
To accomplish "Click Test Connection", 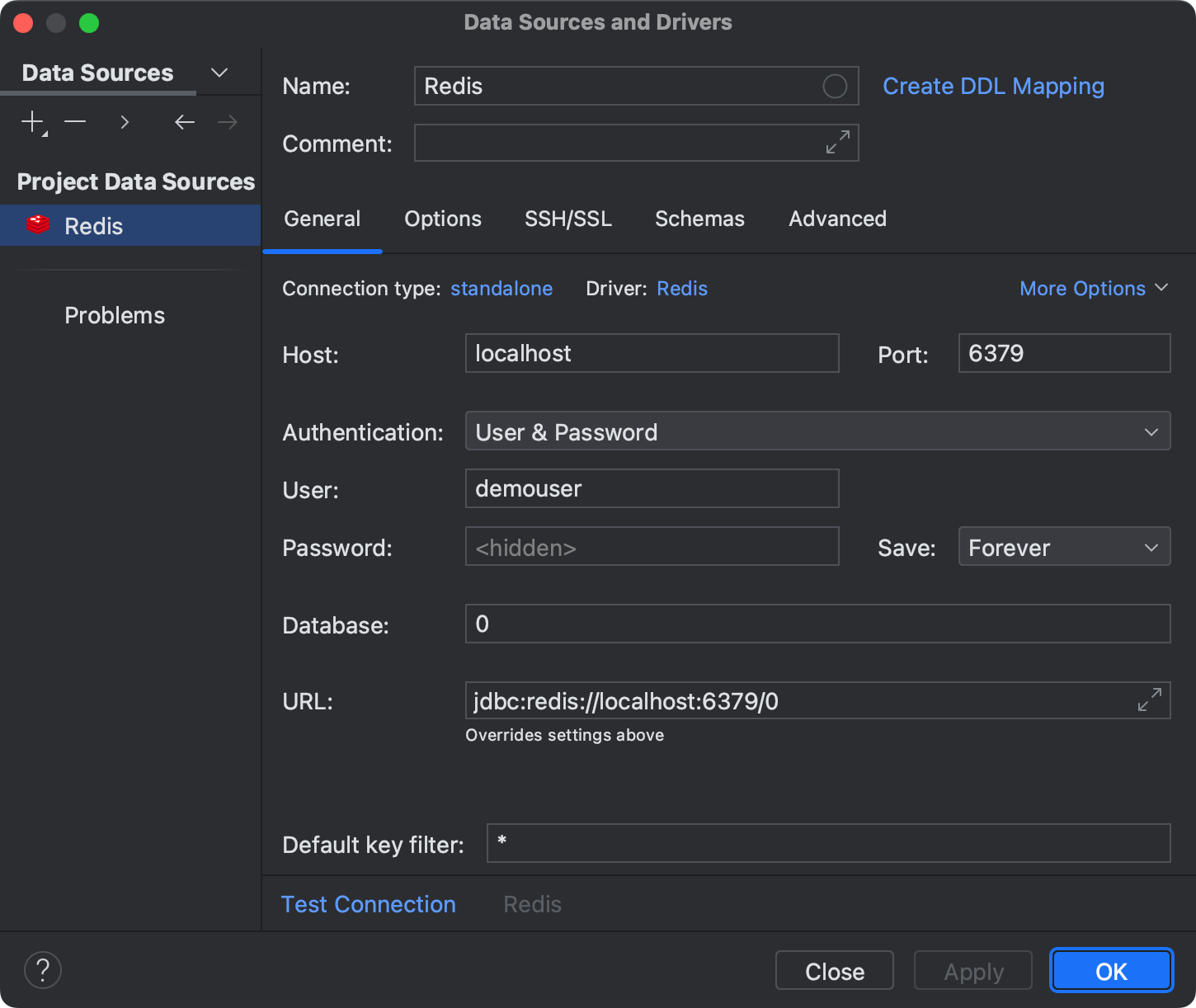I will click(x=368, y=904).
